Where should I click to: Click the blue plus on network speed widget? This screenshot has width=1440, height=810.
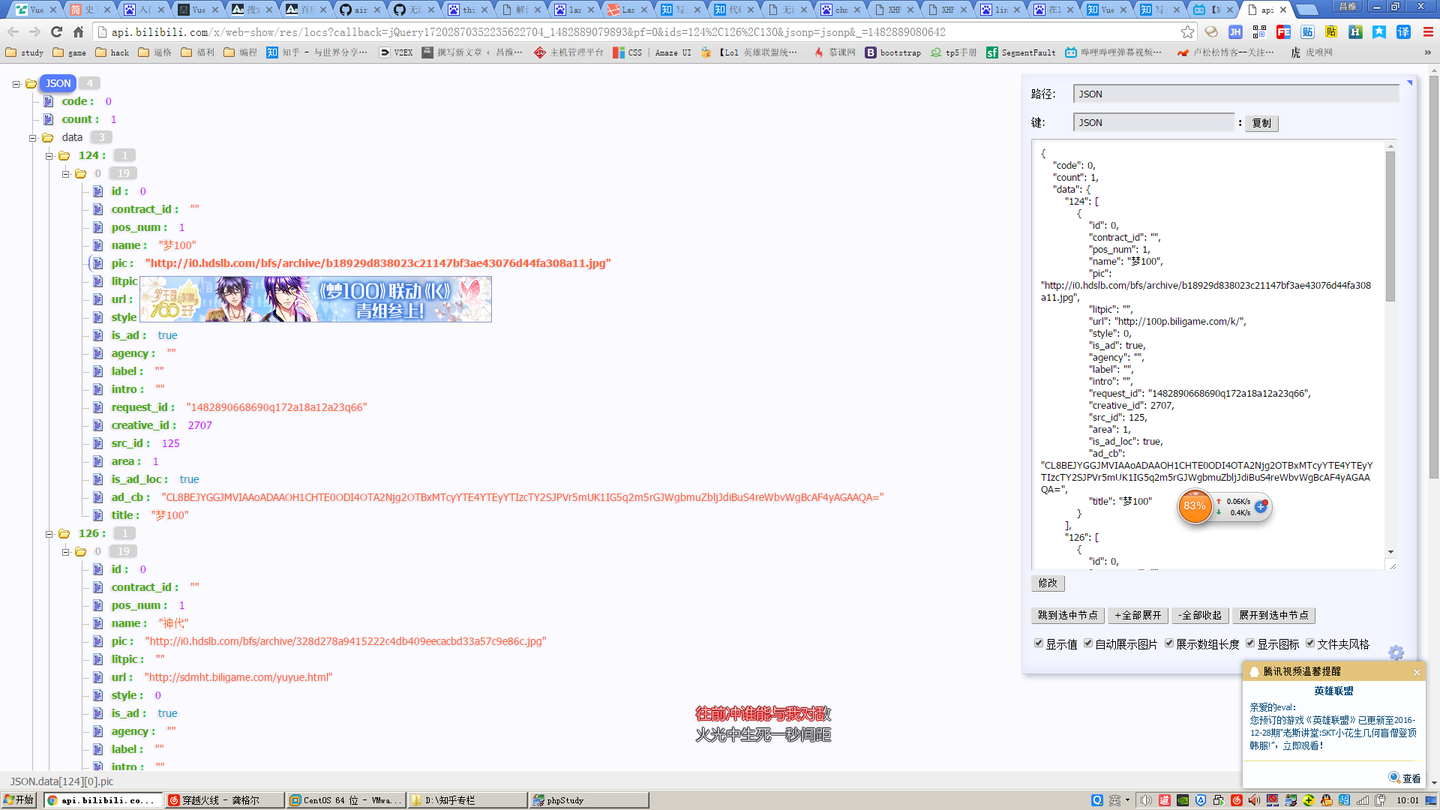[1261, 507]
